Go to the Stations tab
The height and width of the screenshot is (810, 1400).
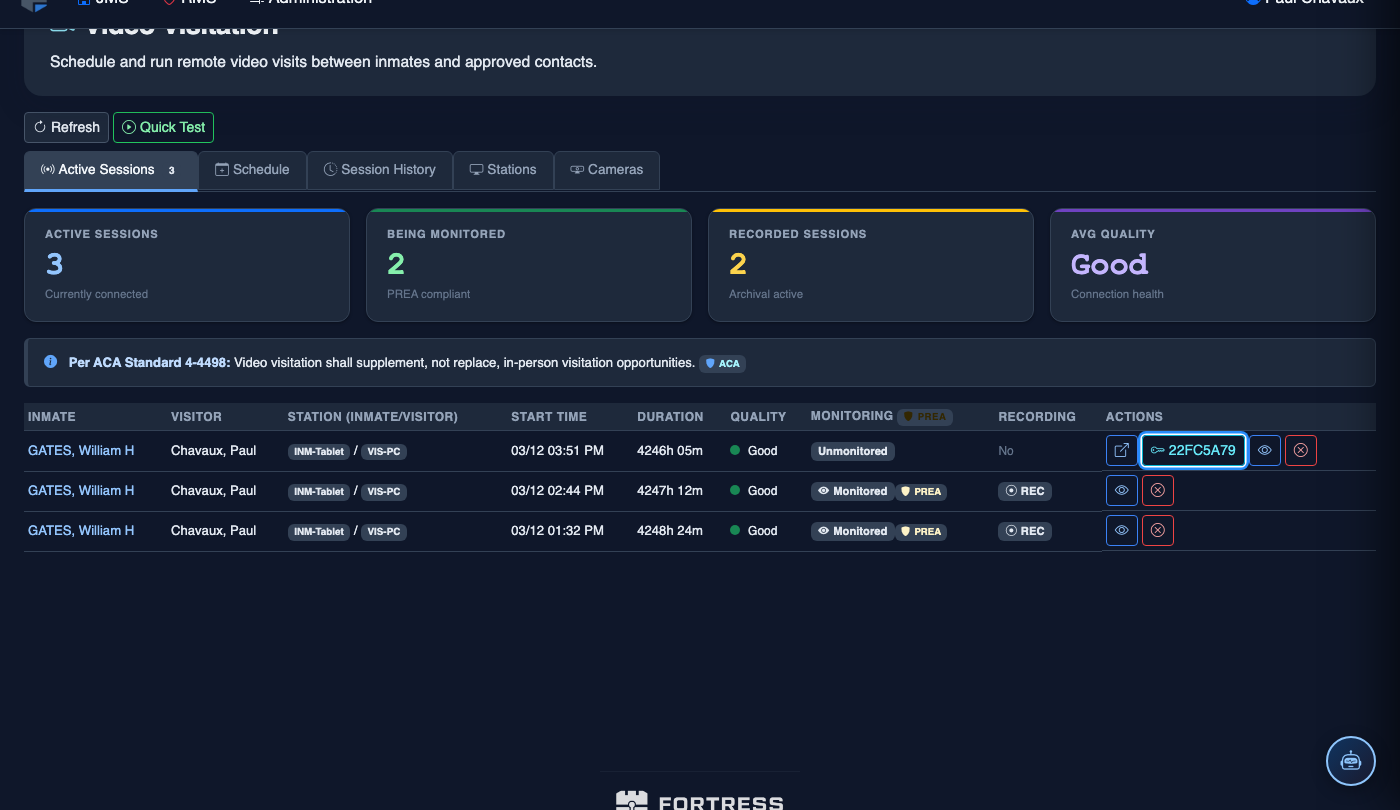(x=503, y=170)
